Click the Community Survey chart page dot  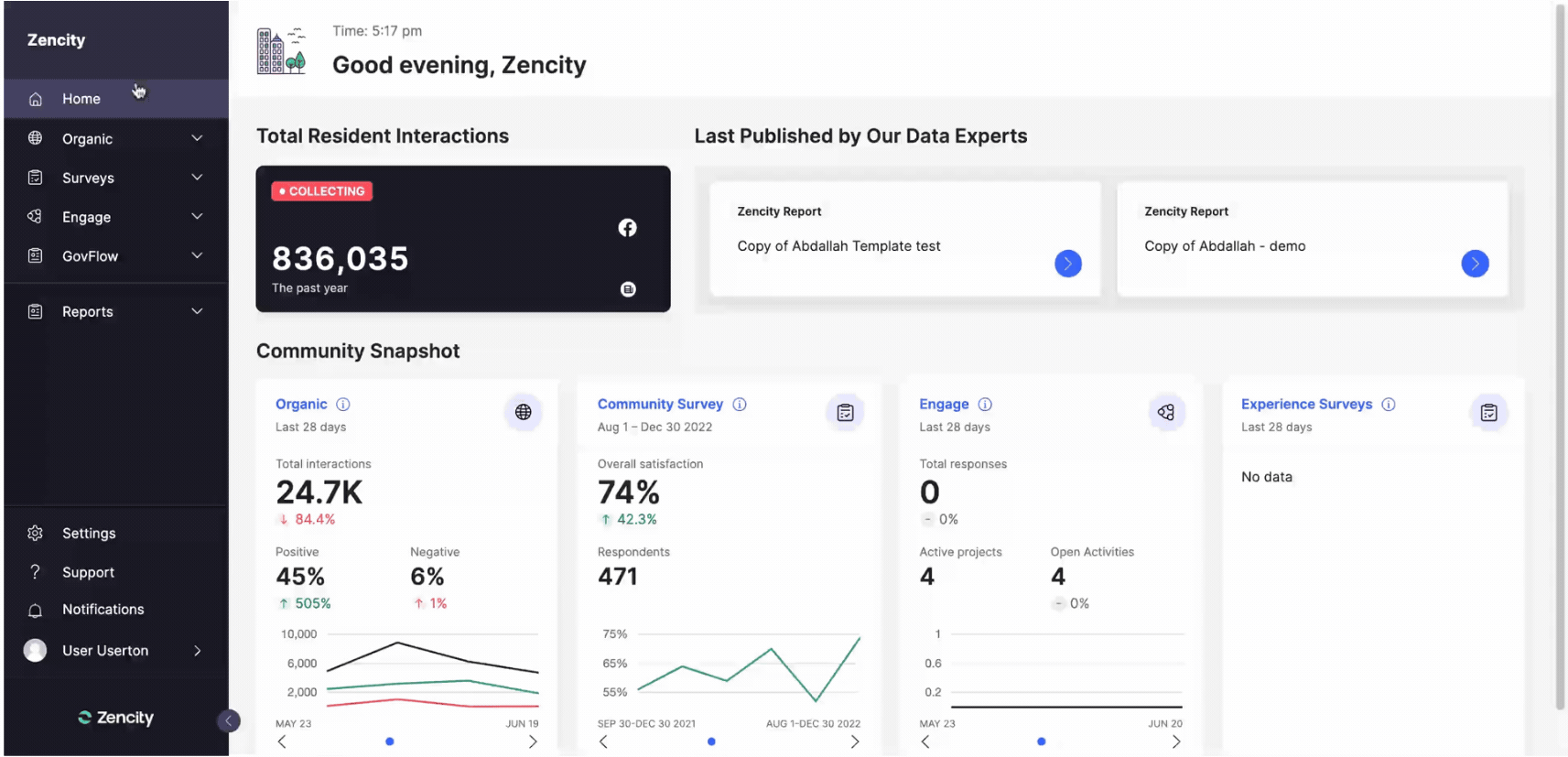(711, 741)
